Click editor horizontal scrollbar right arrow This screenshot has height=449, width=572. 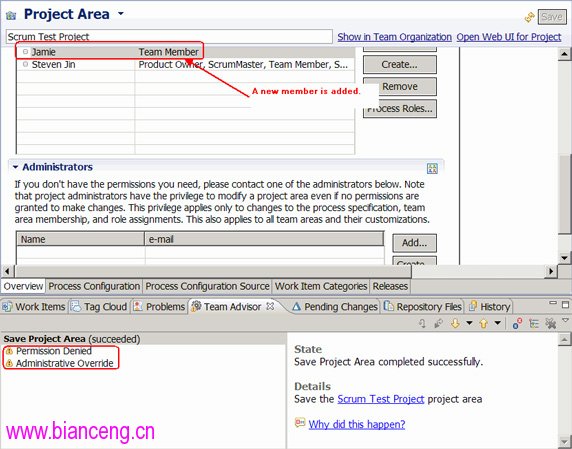pyautogui.click(x=551, y=271)
